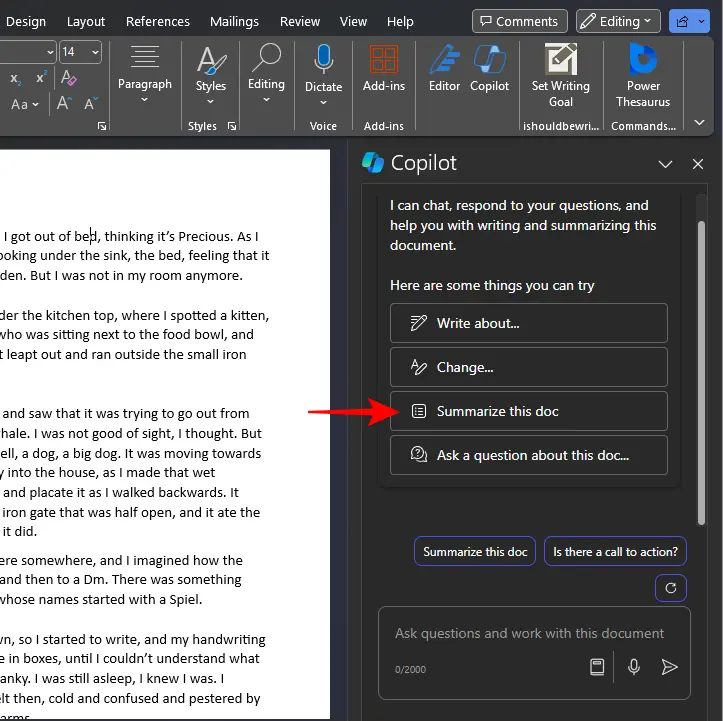Open the Editing mode dropdown
Image resolution: width=723 pixels, height=721 pixels.
[617, 21]
